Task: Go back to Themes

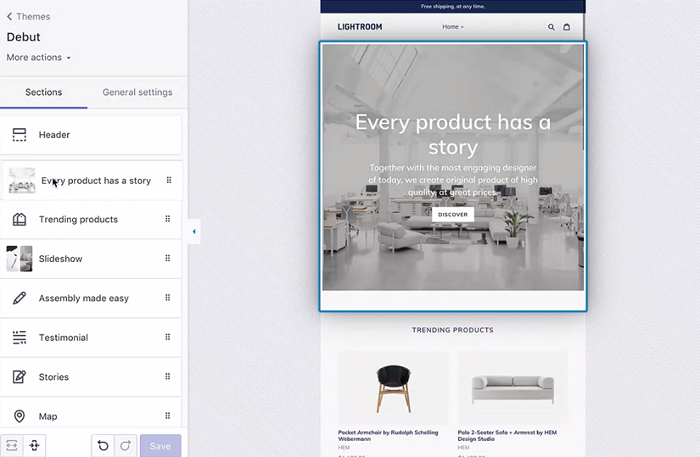Action: coord(28,17)
